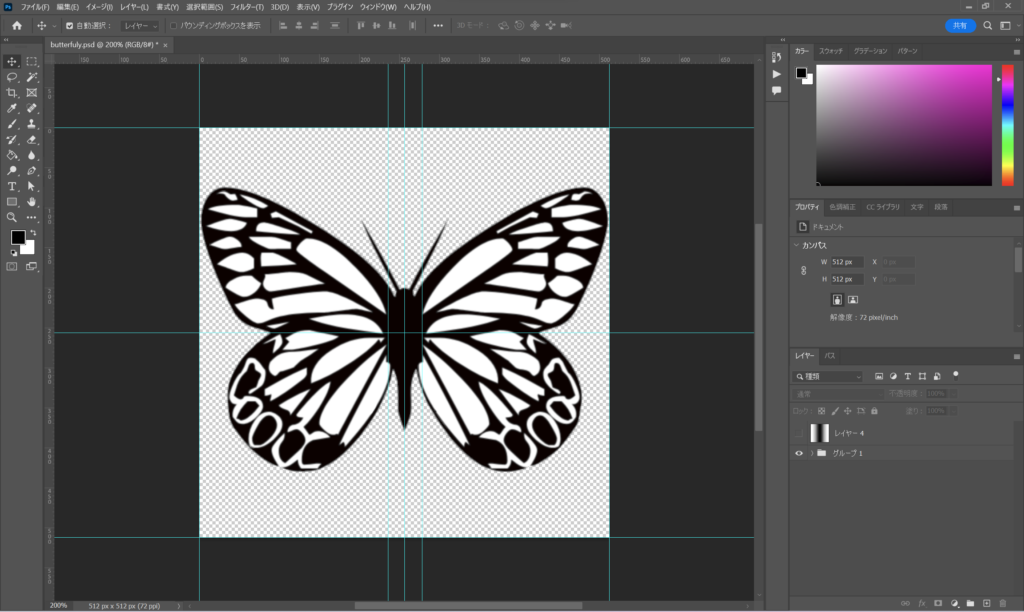Select the Lasso tool

12,77
